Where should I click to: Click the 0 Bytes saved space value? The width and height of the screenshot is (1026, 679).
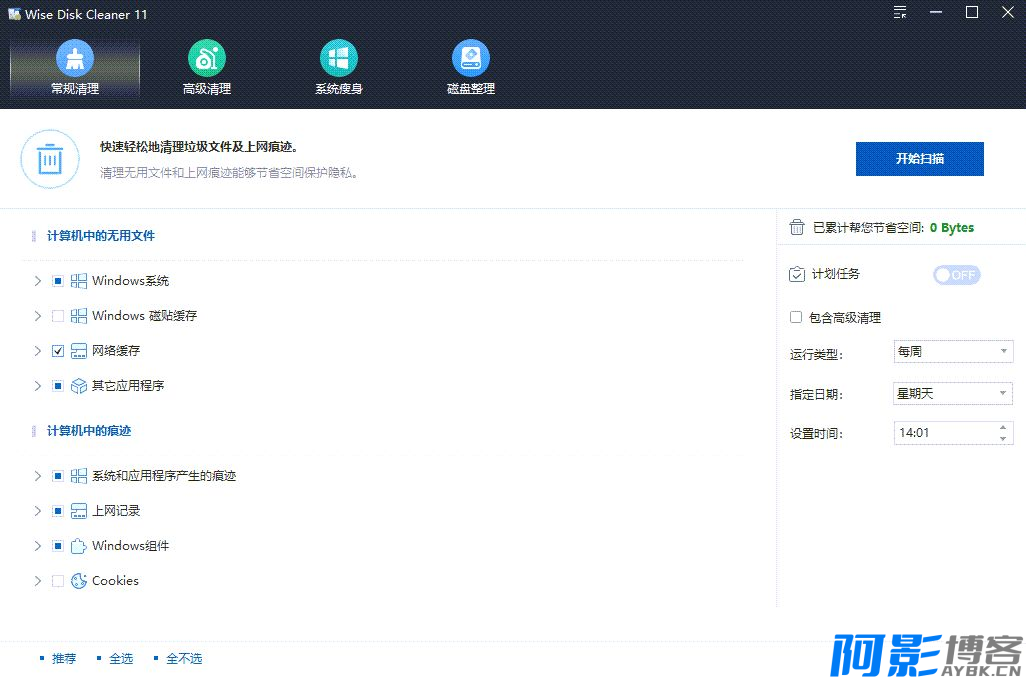[x=952, y=228]
